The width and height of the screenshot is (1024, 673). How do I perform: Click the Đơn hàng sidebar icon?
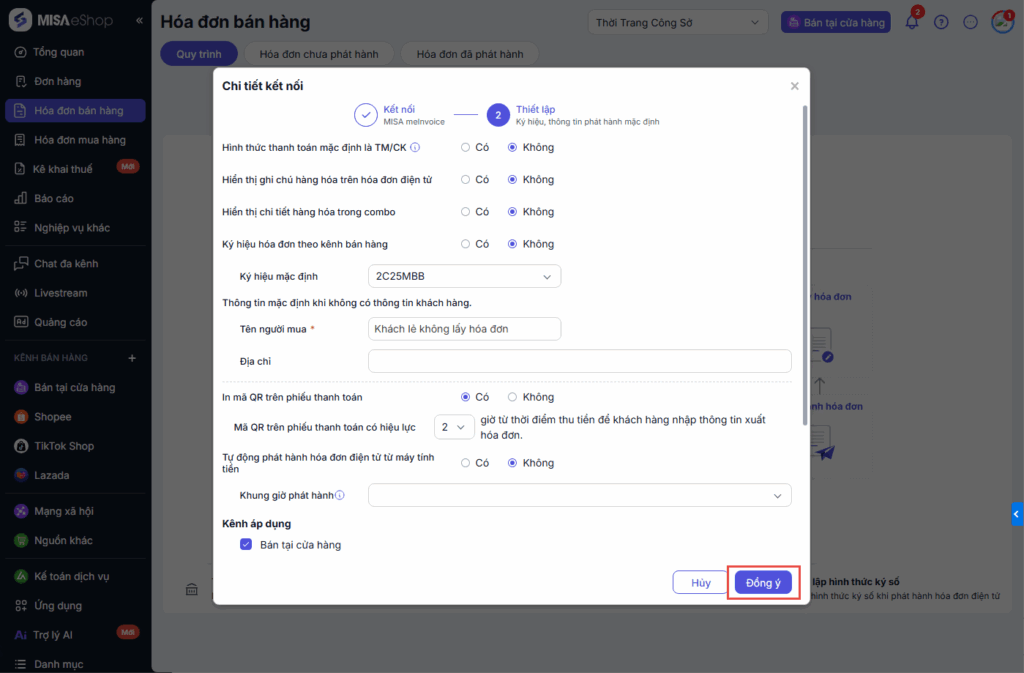click(20, 82)
